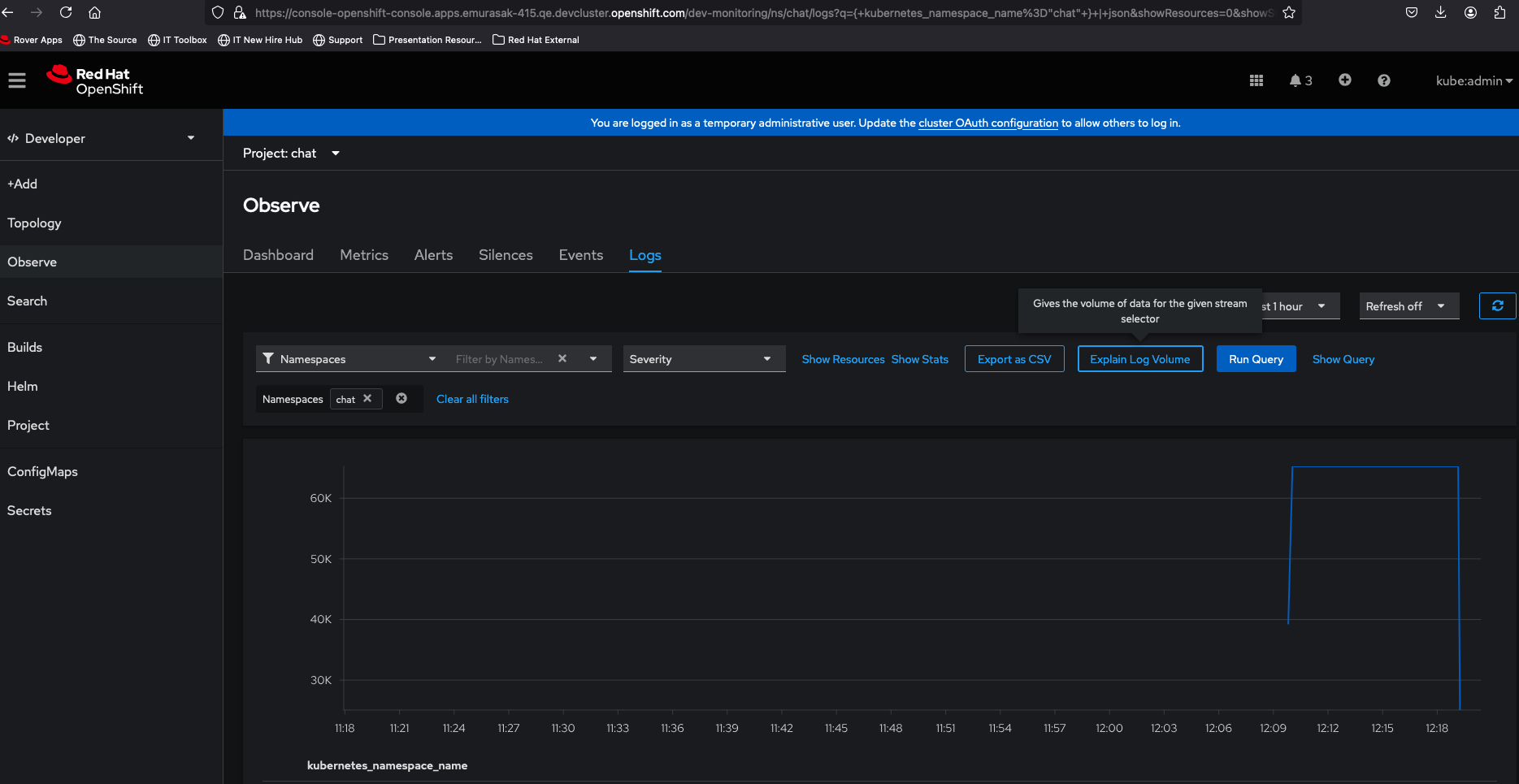Remove the chat namespace filter chip
The height and width of the screenshot is (784, 1519).
(x=367, y=399)
